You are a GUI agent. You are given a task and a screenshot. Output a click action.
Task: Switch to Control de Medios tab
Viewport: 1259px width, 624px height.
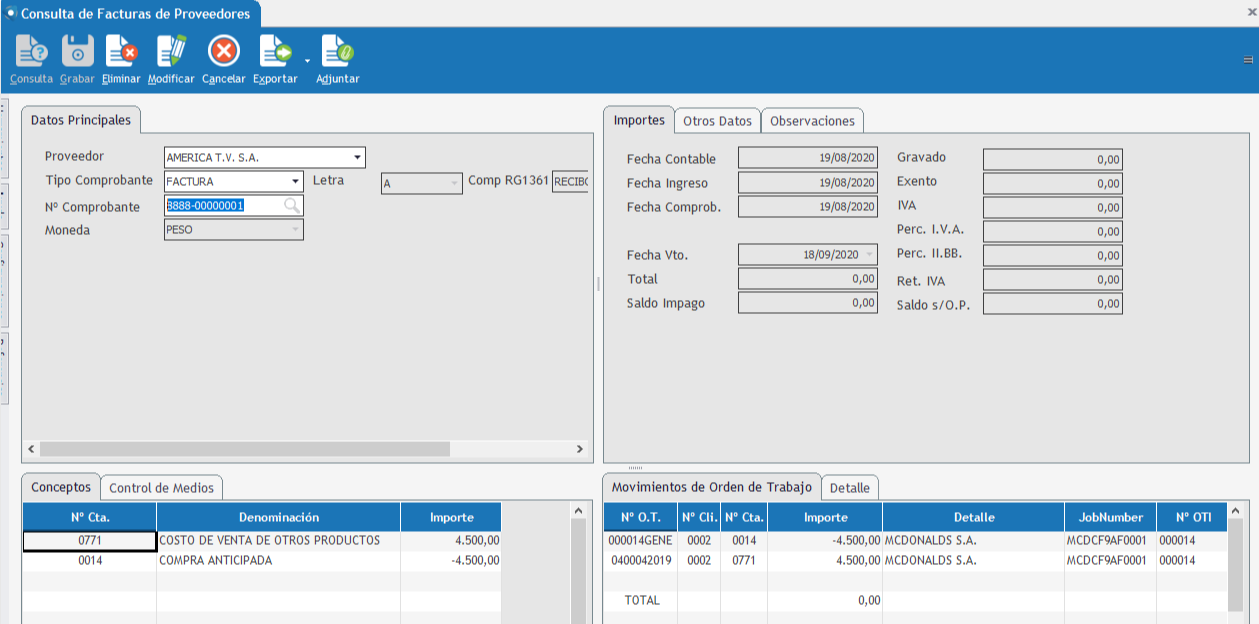pos(161,488)
